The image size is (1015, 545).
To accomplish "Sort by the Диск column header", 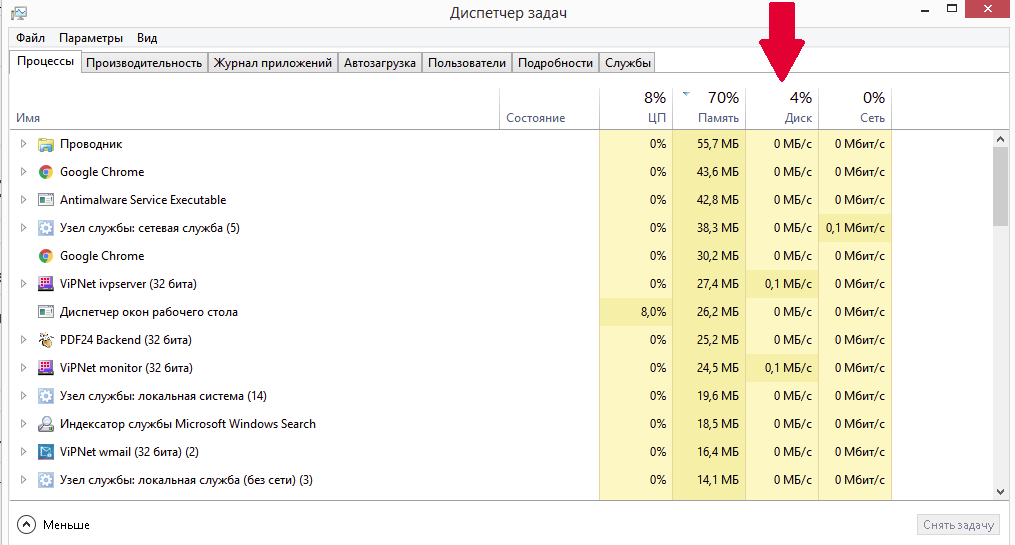I will pos(783,109).
